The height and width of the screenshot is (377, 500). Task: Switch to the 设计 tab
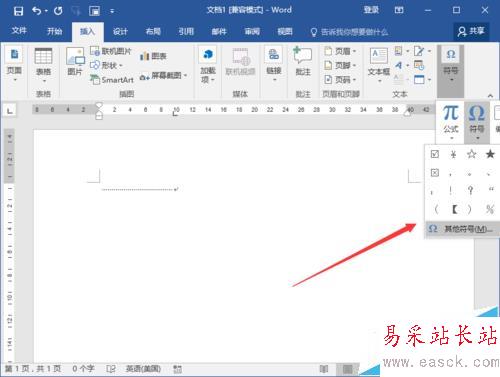[120, 32]
